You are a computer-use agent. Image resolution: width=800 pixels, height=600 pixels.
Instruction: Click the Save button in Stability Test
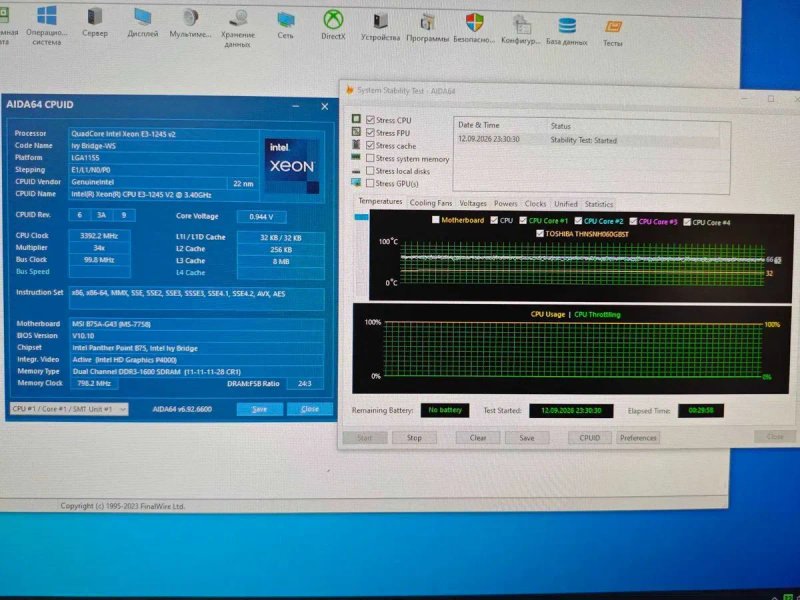[x=527, y=438]
